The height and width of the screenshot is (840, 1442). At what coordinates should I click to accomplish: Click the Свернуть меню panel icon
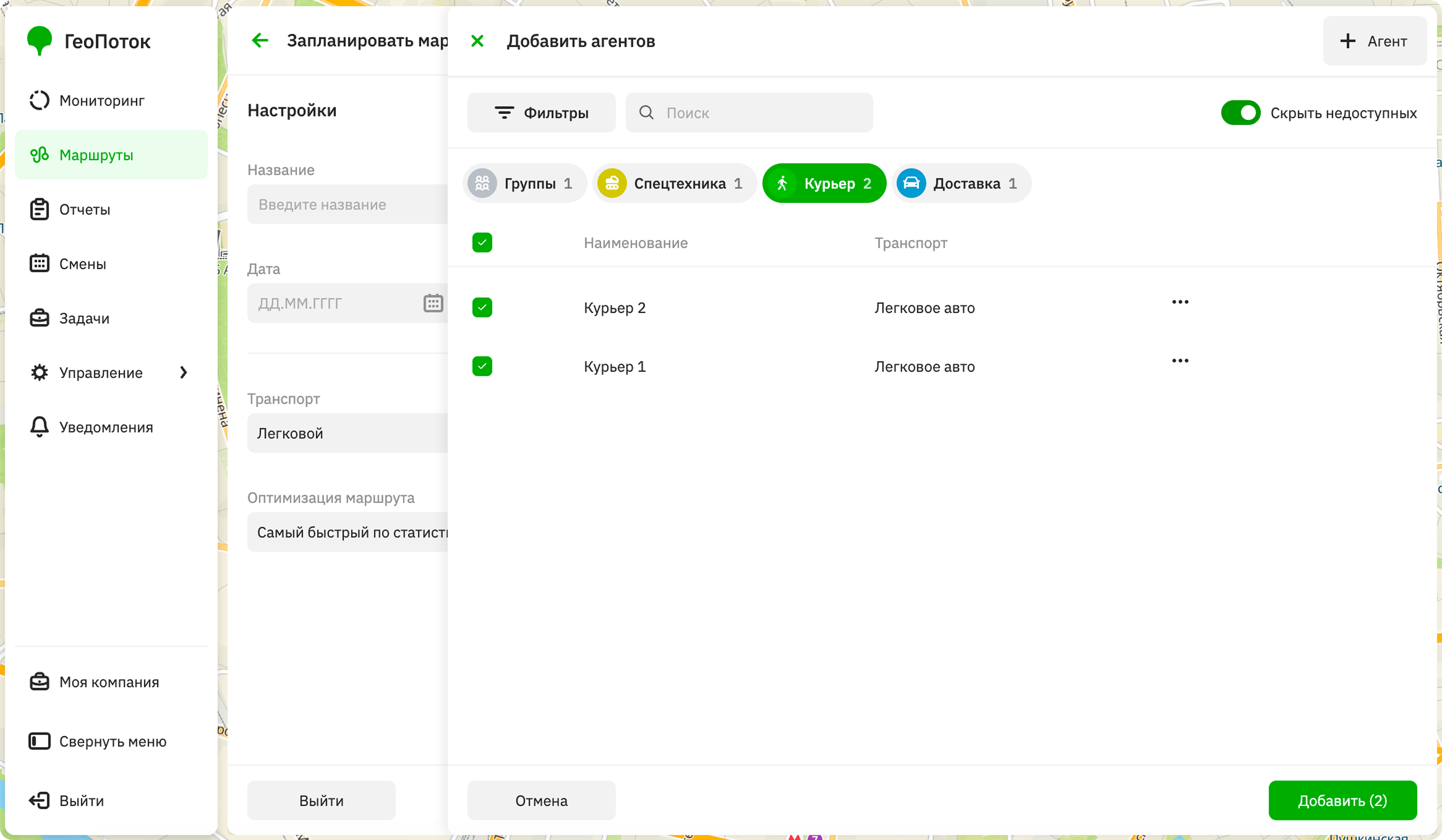point(40,742)
